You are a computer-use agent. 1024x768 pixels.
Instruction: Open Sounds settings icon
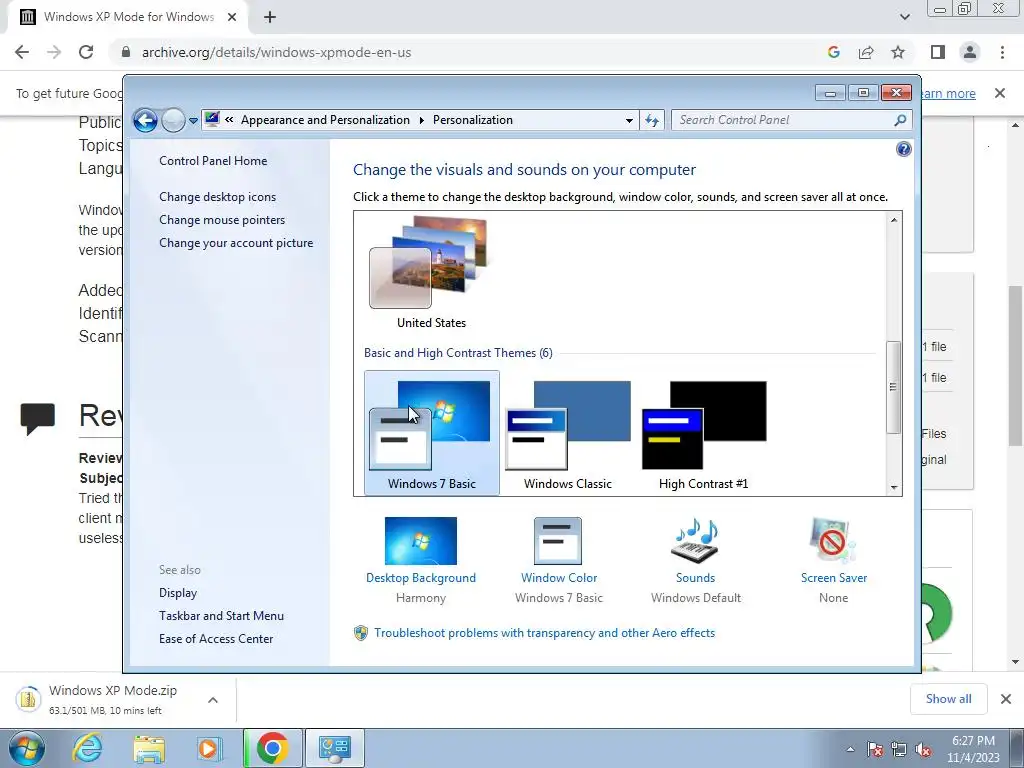[x=696, y=541]
